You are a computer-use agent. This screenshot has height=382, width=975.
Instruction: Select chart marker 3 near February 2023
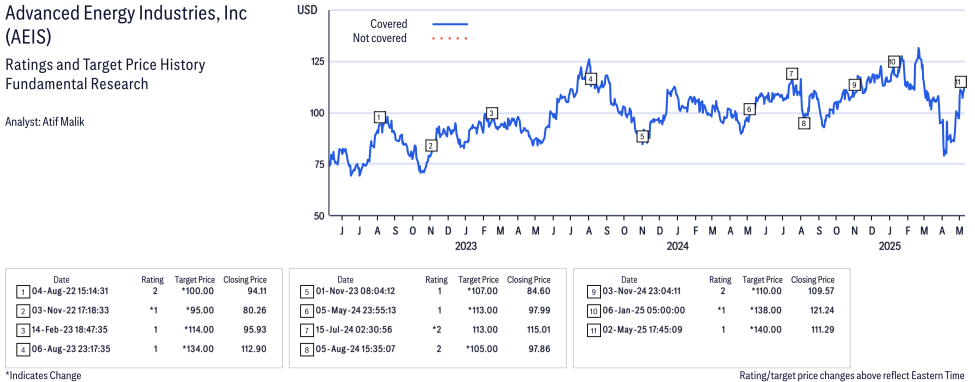[491, 113]
